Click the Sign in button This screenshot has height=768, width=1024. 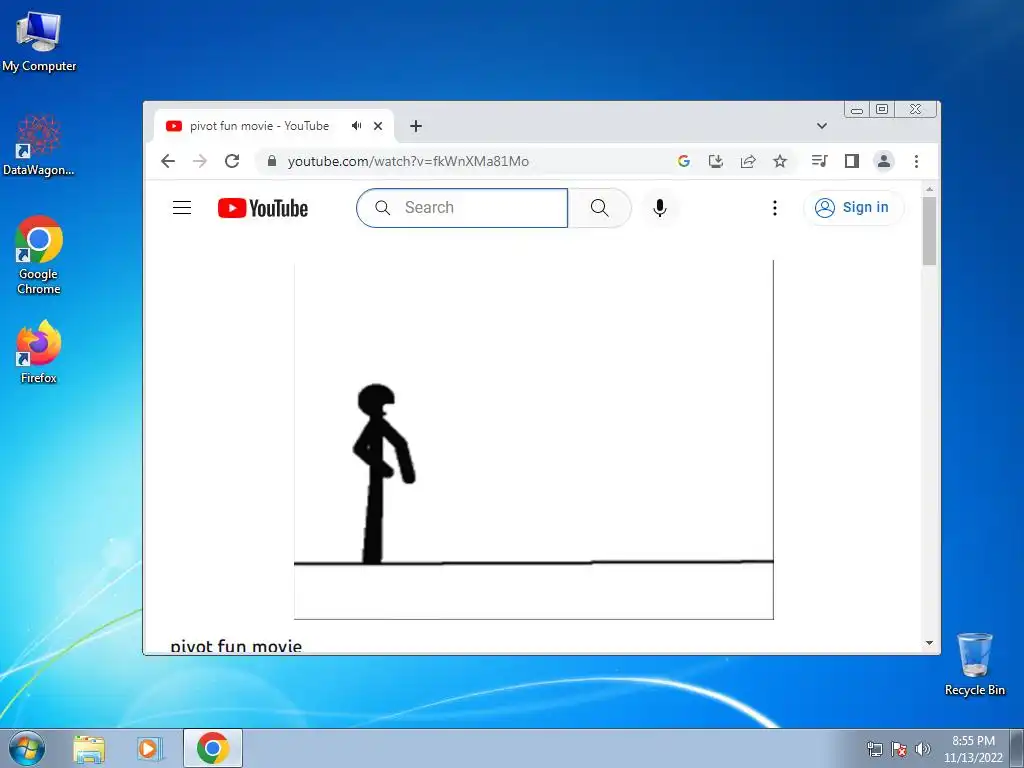(853, 208)
